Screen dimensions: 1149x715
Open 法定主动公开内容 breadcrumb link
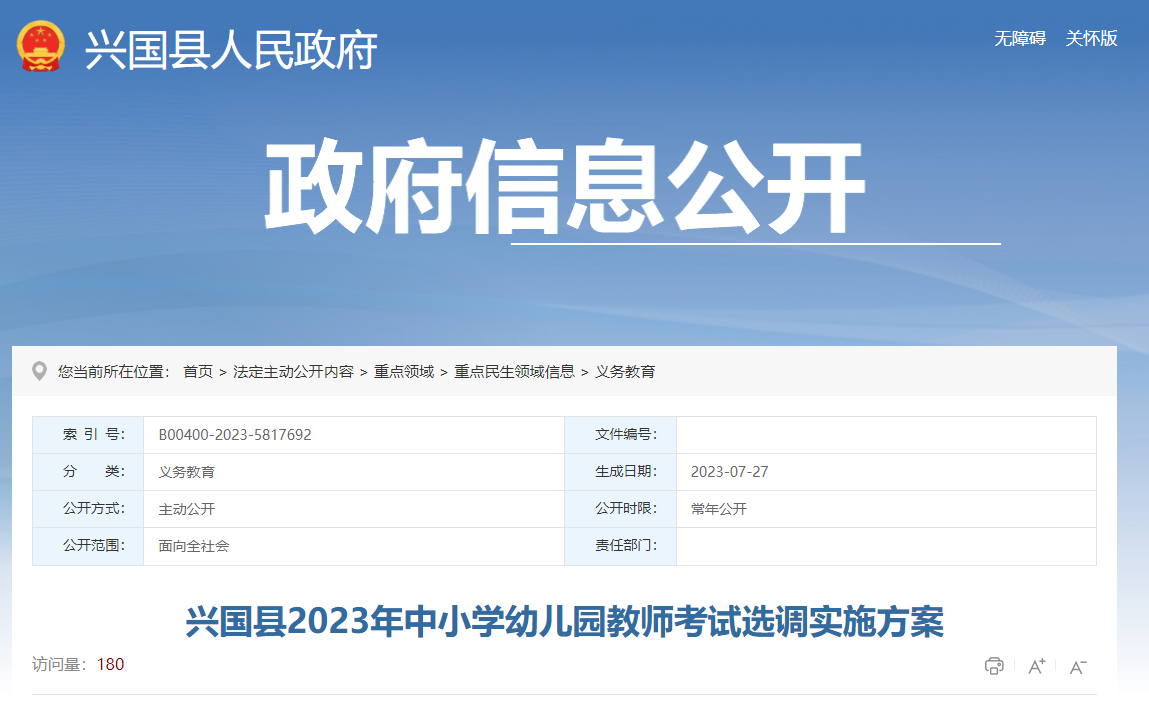pyautogui.click(x=293, y=372)
